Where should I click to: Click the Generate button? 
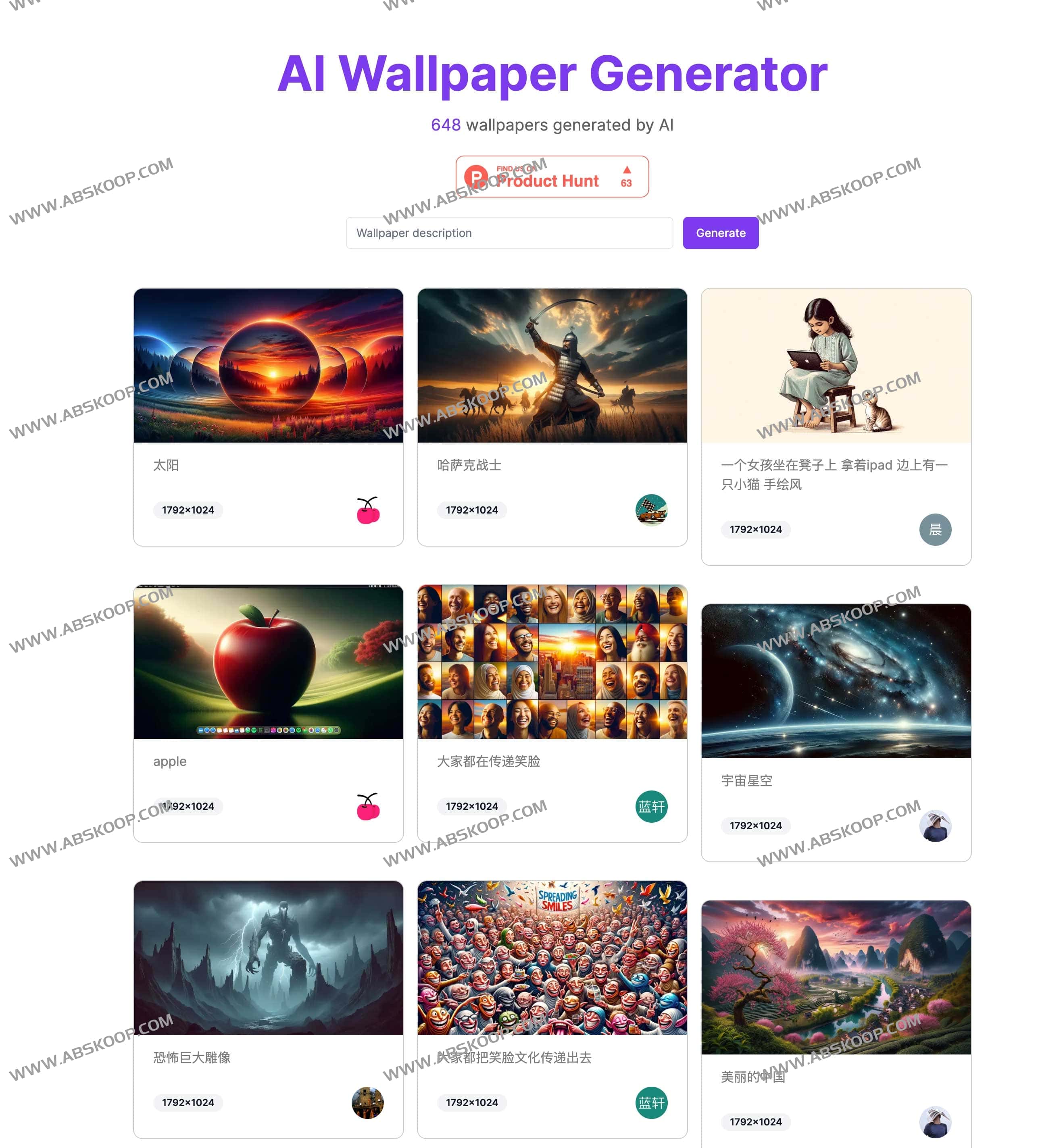click(719, 232)
